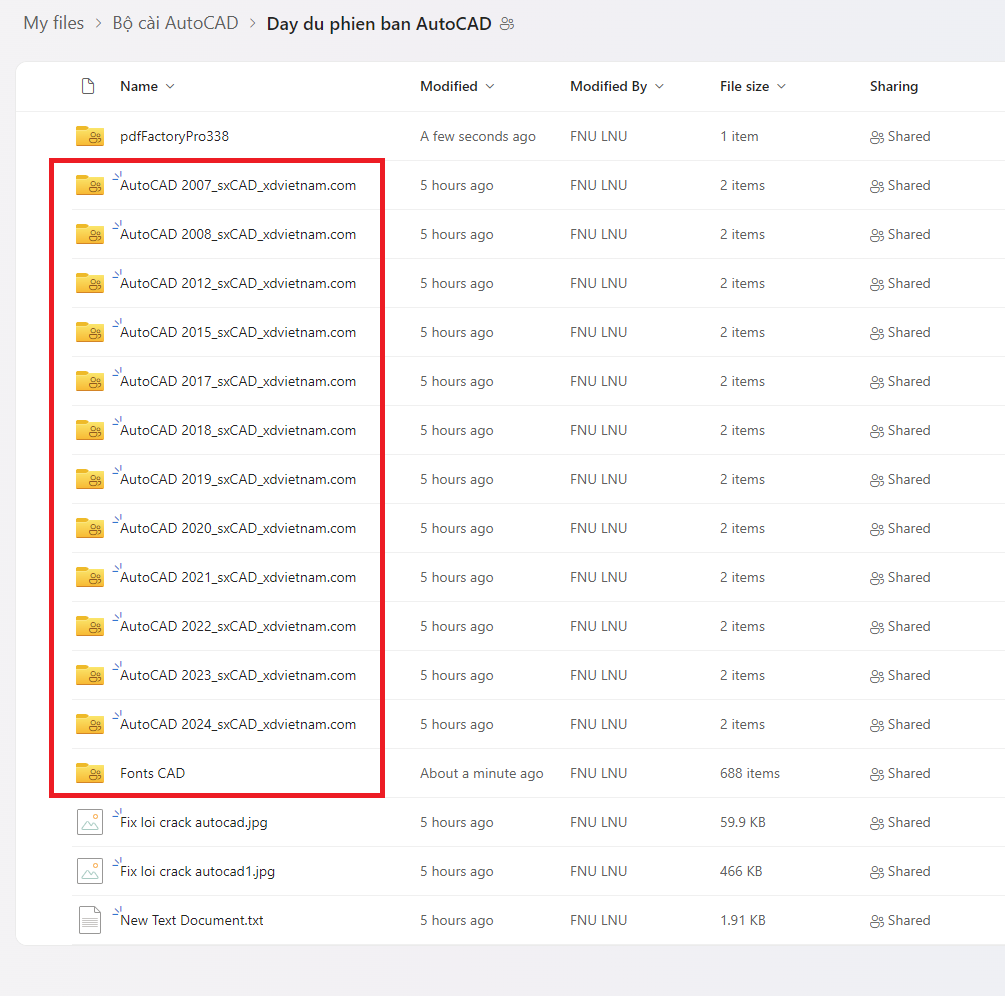Click the AutoCAD 2019 folder icon
1005x996 pixels.
coord(89,479)
